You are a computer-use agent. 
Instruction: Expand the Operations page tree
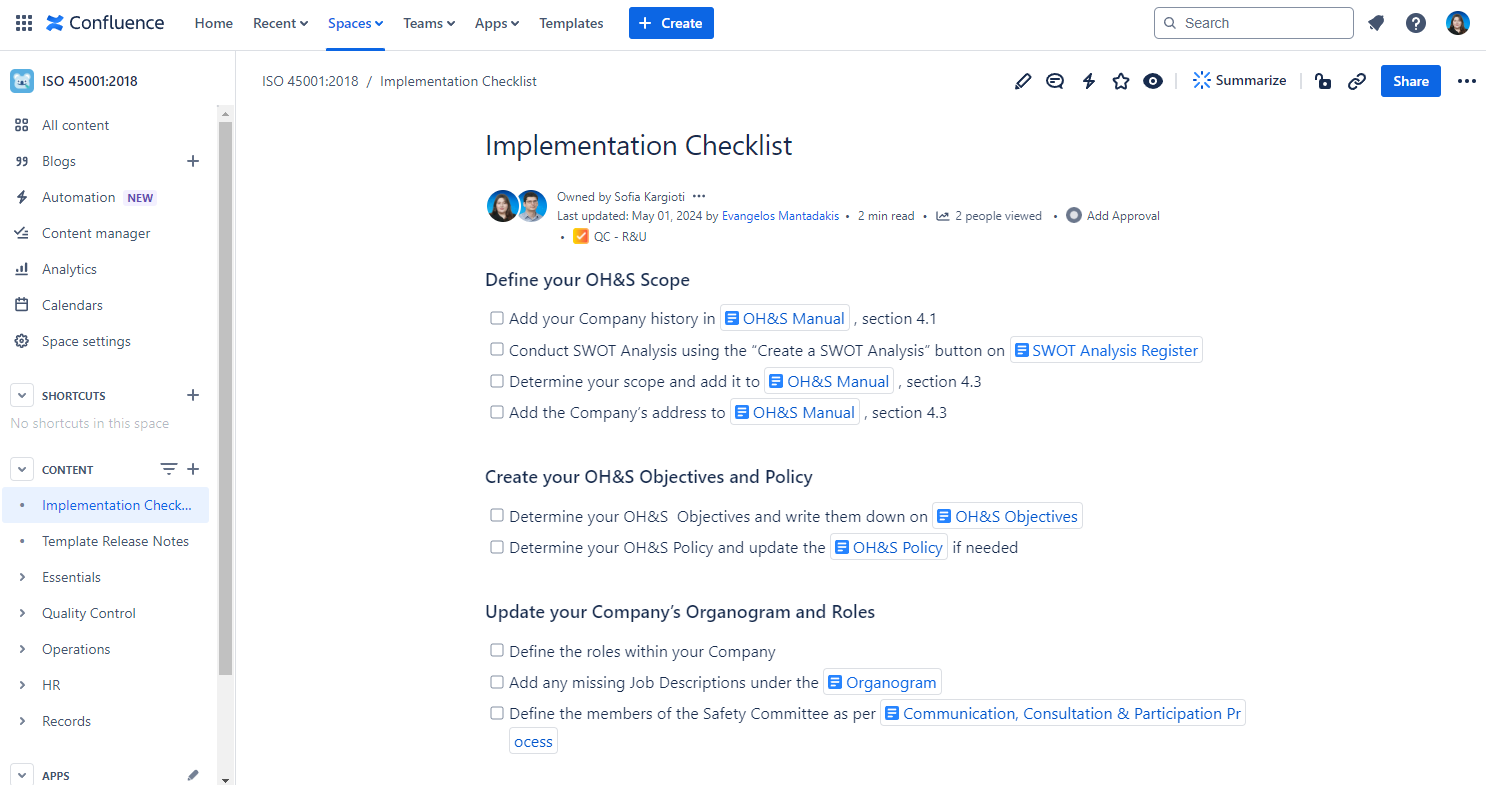point(22,649)
